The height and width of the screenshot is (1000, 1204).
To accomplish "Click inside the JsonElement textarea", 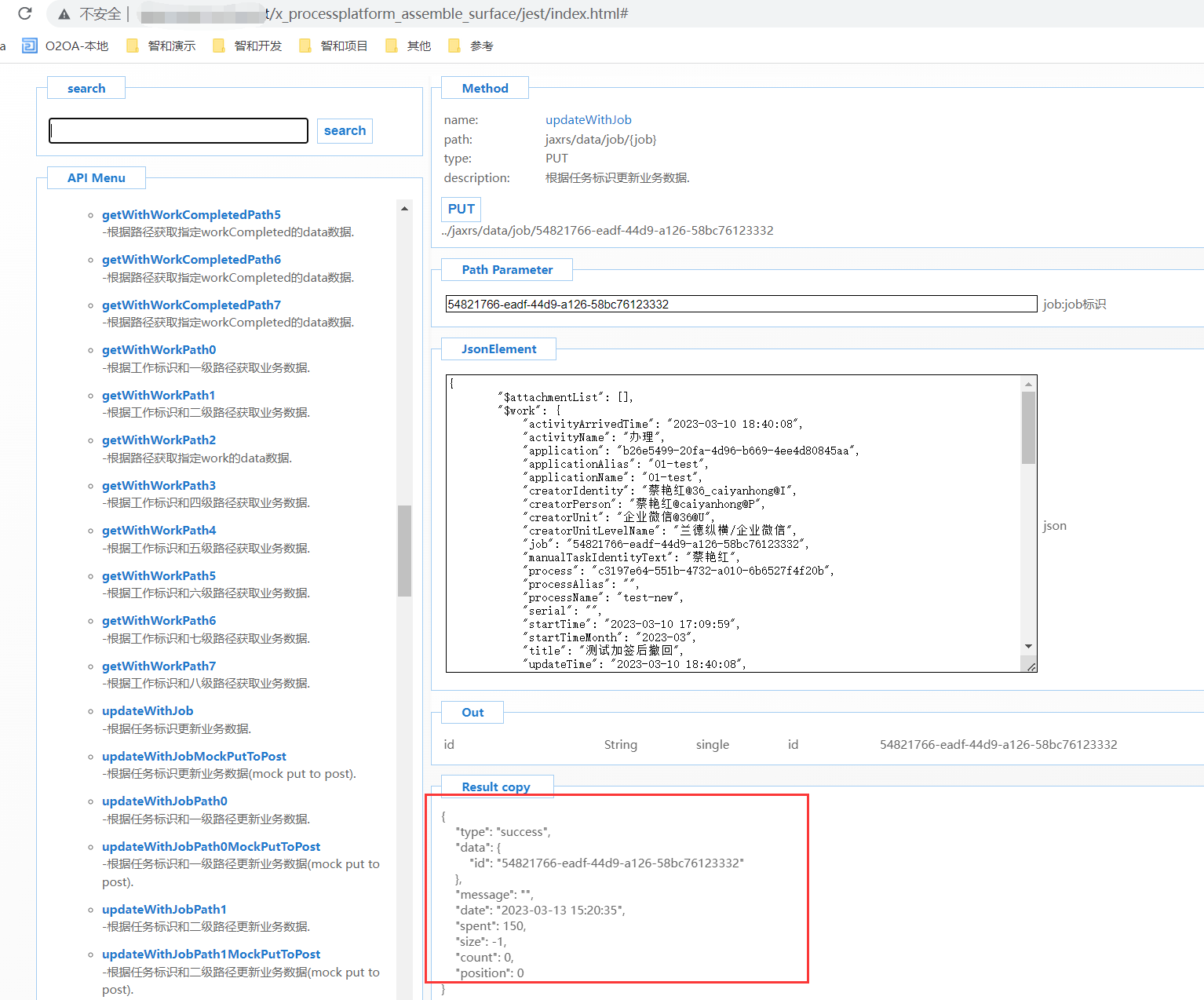I will [x=734, y=523].
